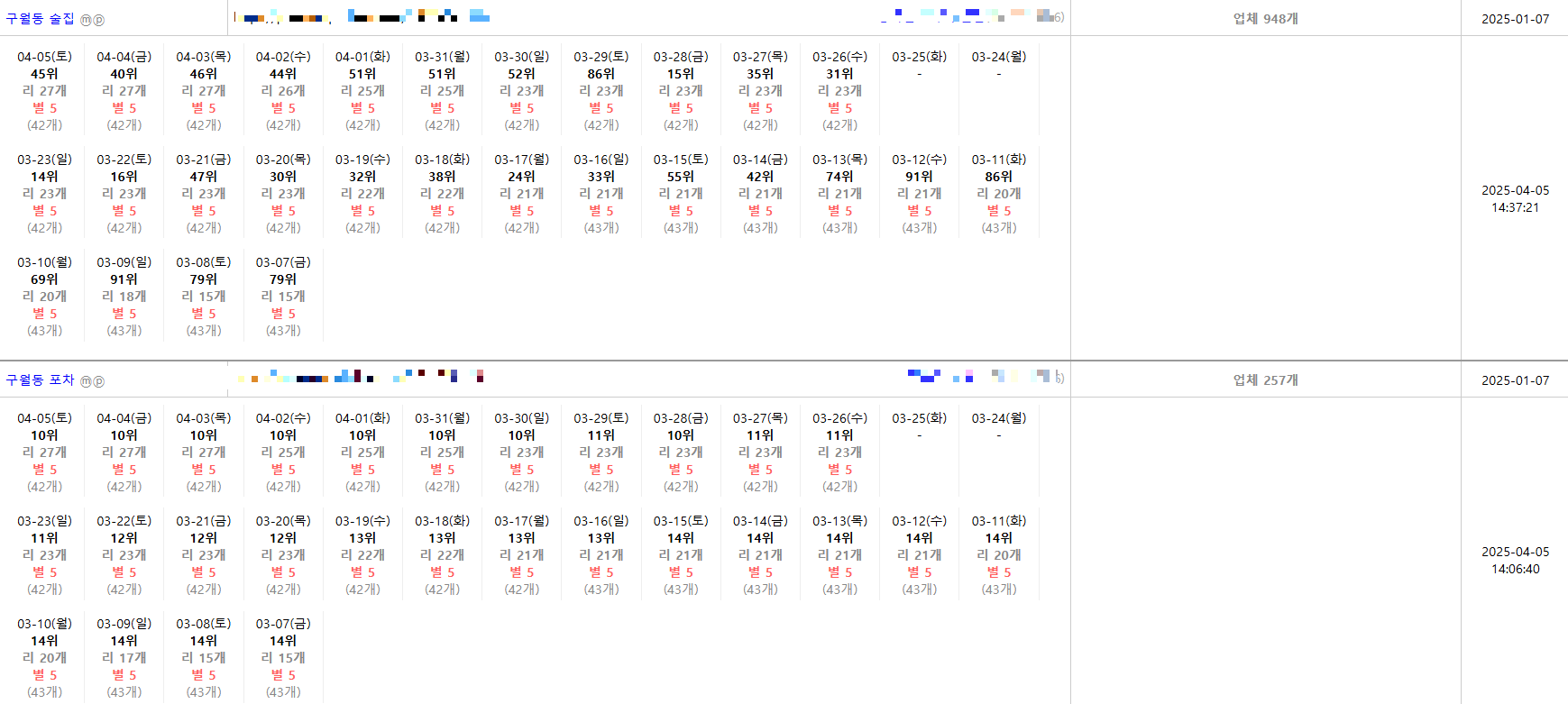Select the 30위 rank value
This screenshot has height=704, width=1568.
[x=283, y=177]
